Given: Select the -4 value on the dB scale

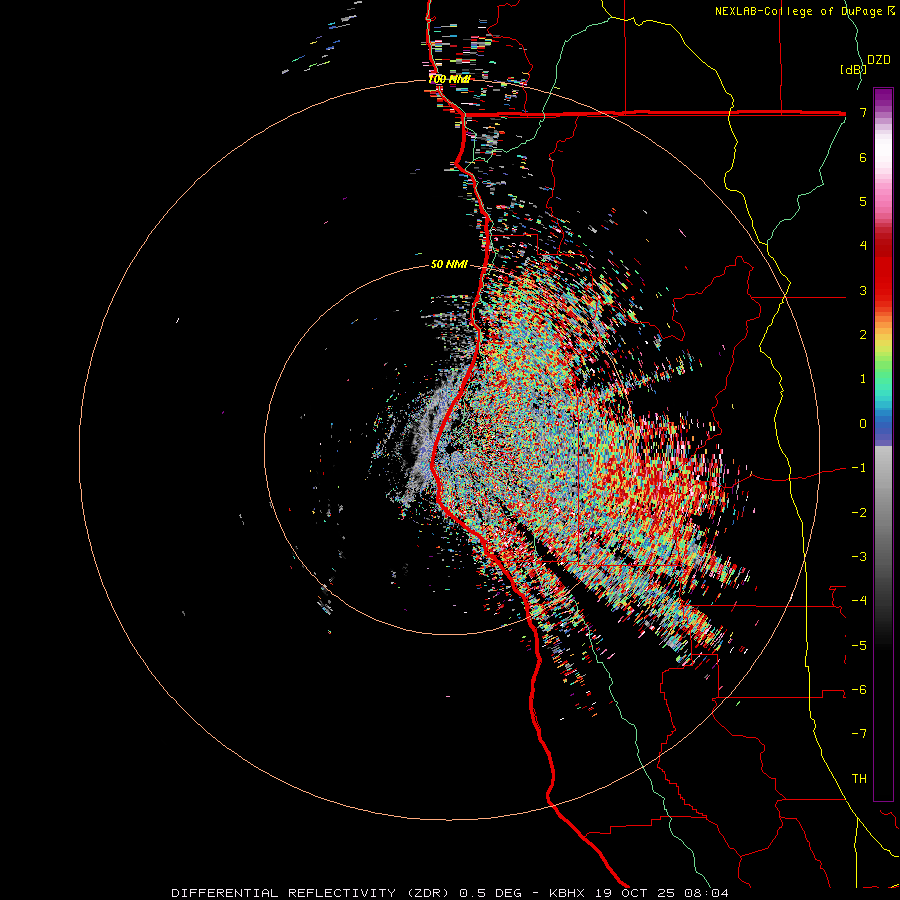Looking at the screenshot, I should click(x=859, y=601).
